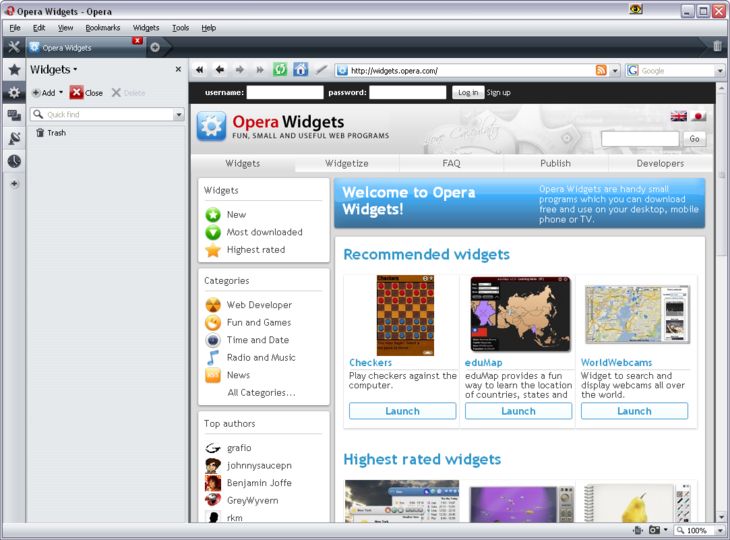Click the add panel plus icon in sidebar

pos(14,184)
